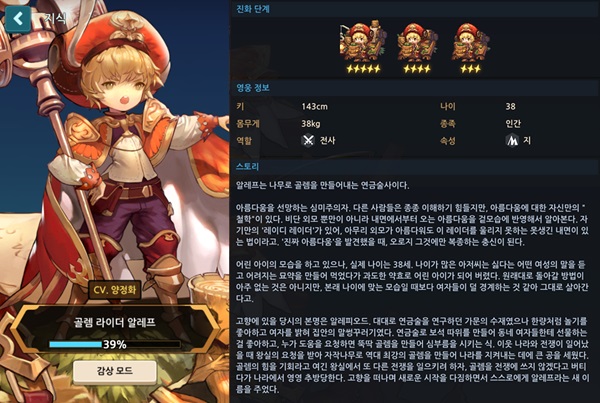Go back with the arrow button
600x403 pixels.
point(18,19)
